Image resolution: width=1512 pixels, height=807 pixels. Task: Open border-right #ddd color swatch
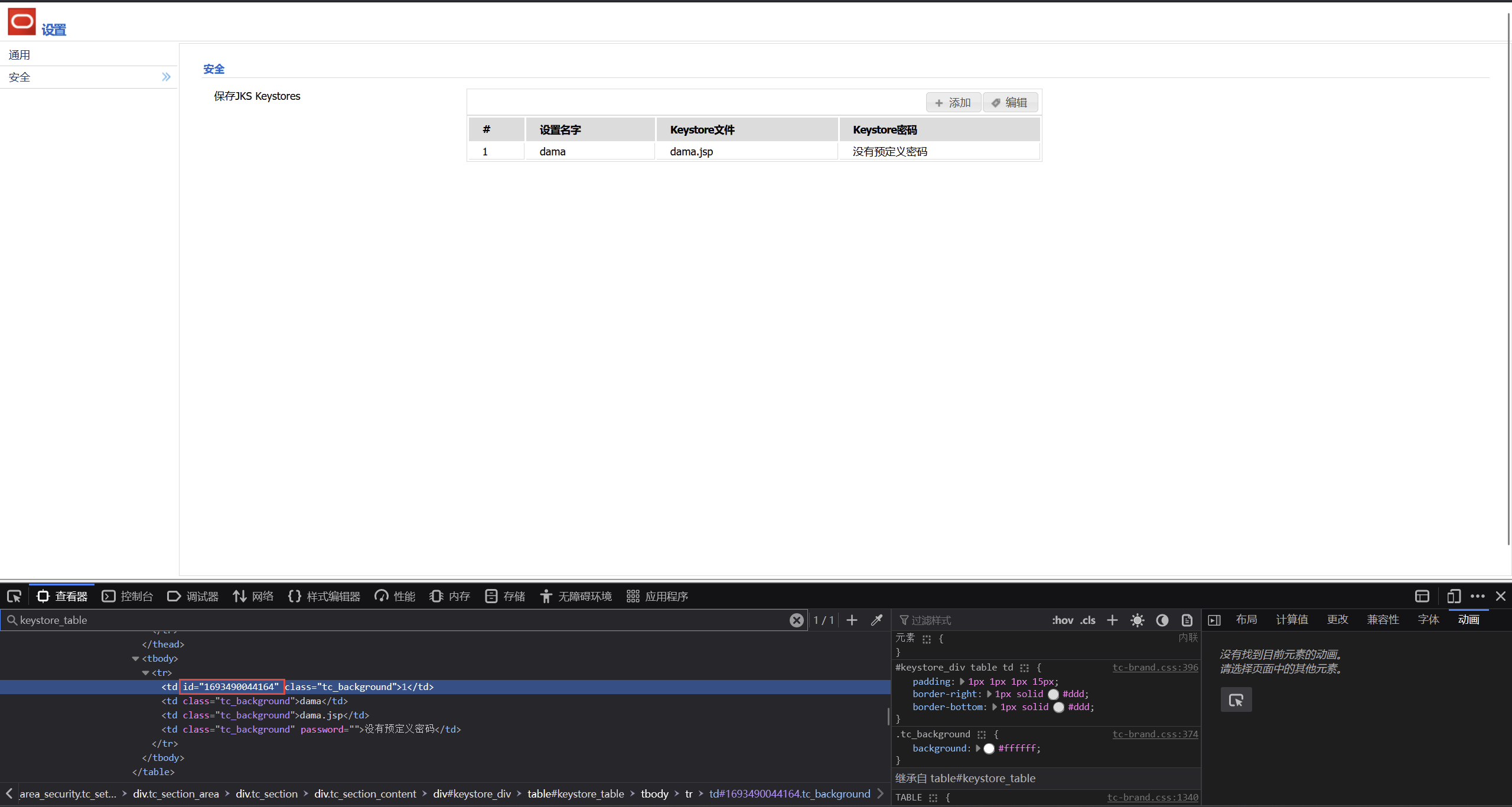(x=1054, y=695)
